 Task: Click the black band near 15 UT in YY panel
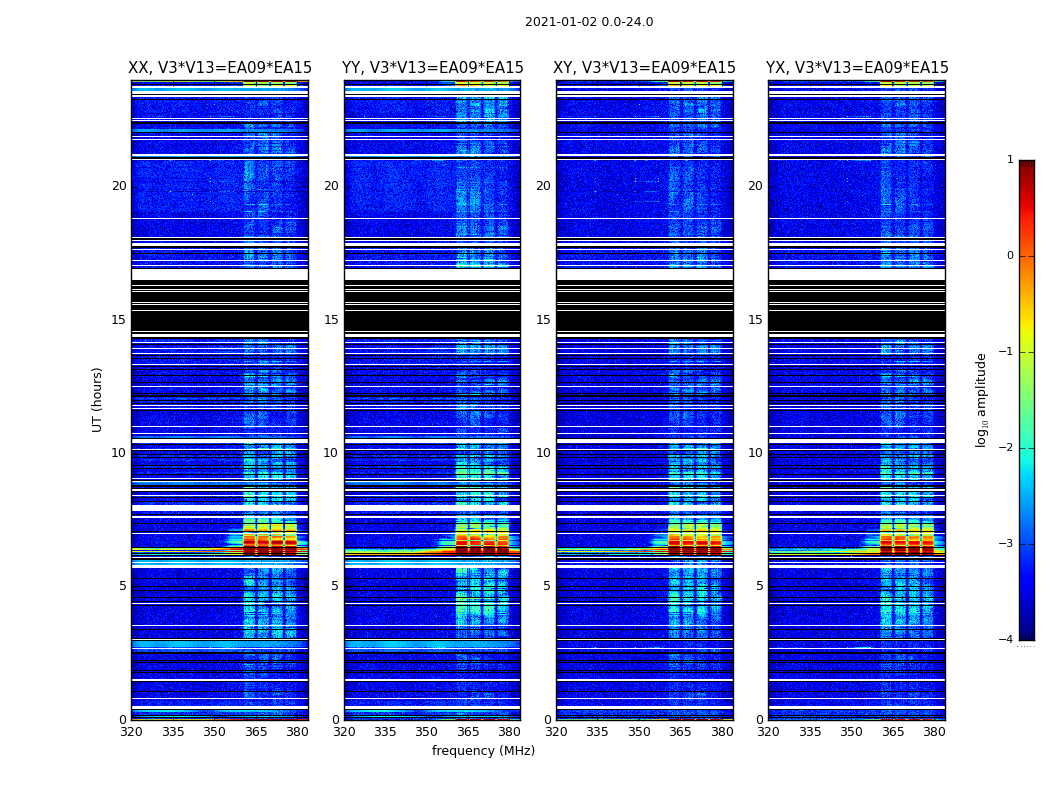point(432,320)
